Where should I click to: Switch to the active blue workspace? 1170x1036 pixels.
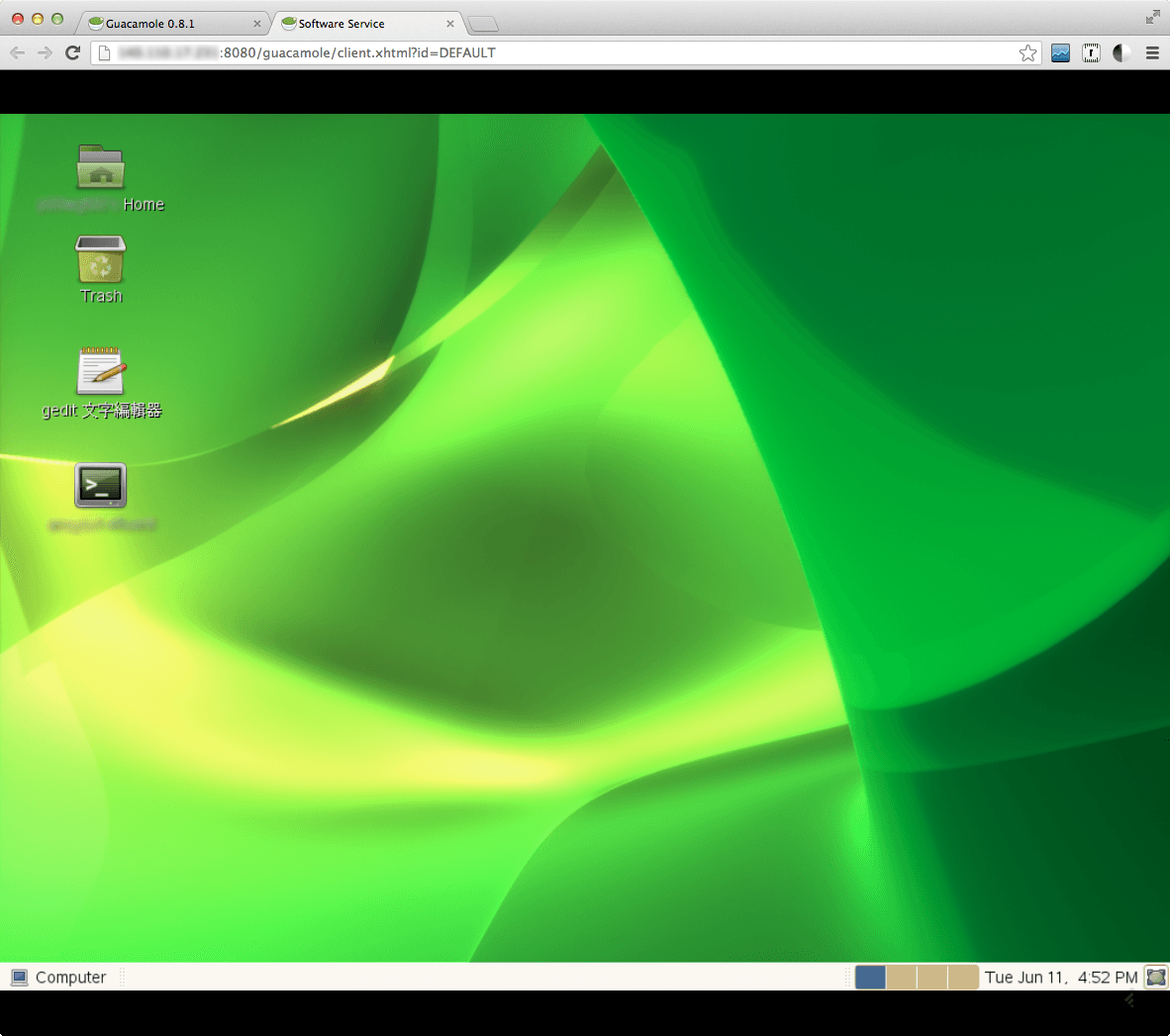(x=870, y=978)
